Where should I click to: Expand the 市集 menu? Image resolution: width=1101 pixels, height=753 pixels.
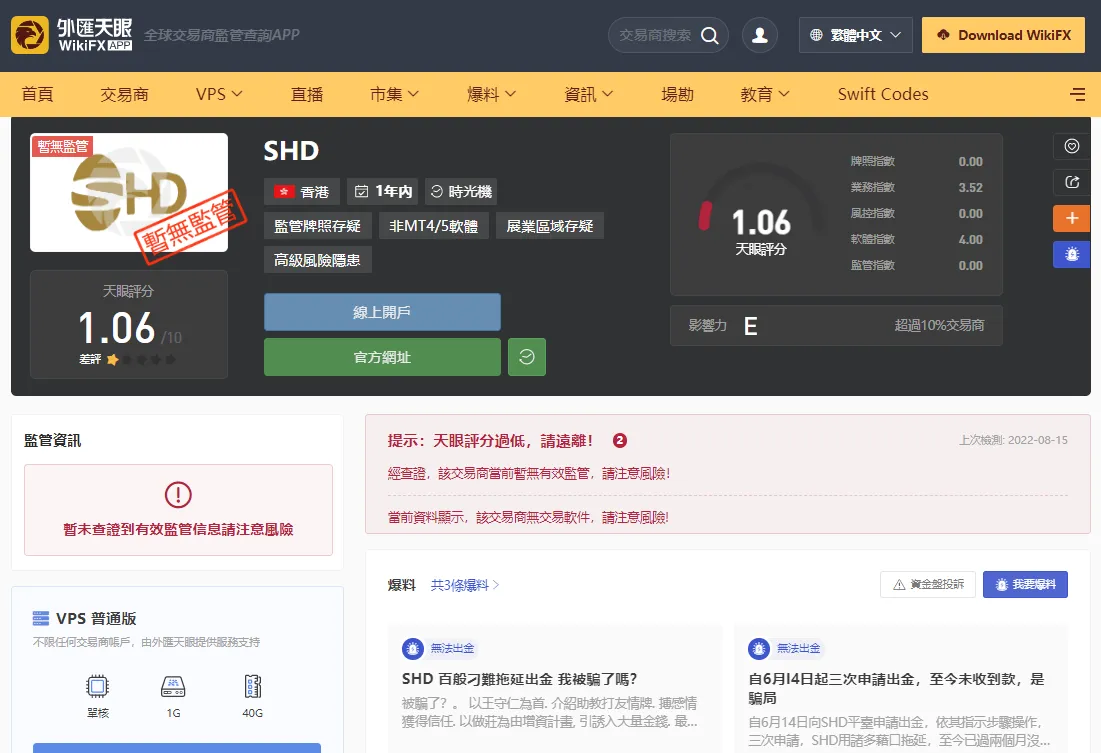pos(394,94)
